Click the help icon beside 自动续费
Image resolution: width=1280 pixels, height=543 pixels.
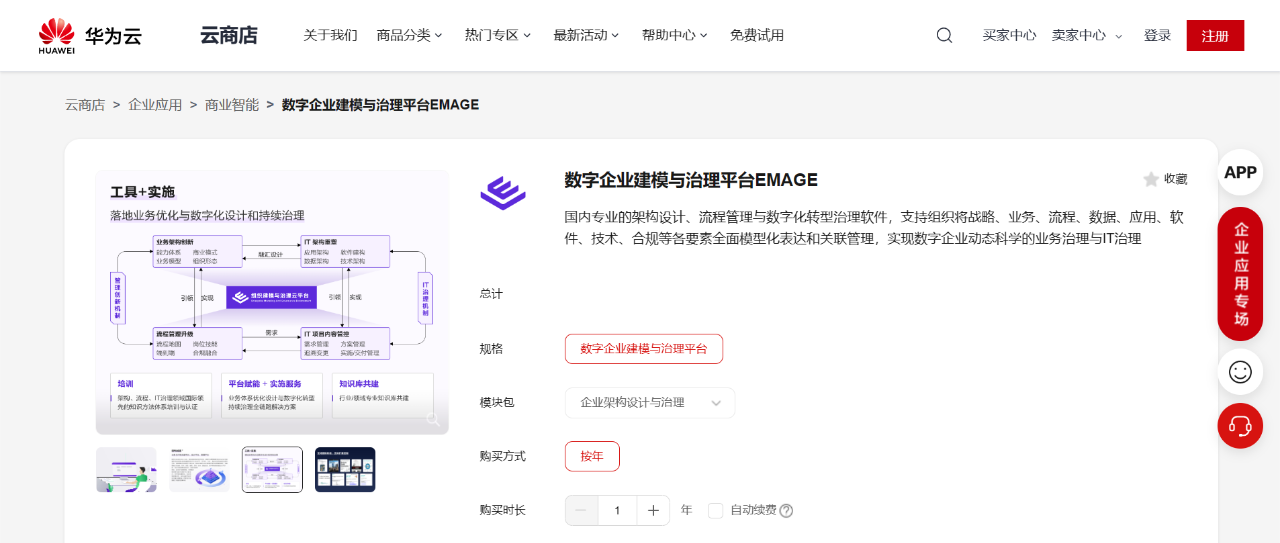coord(786,511)
